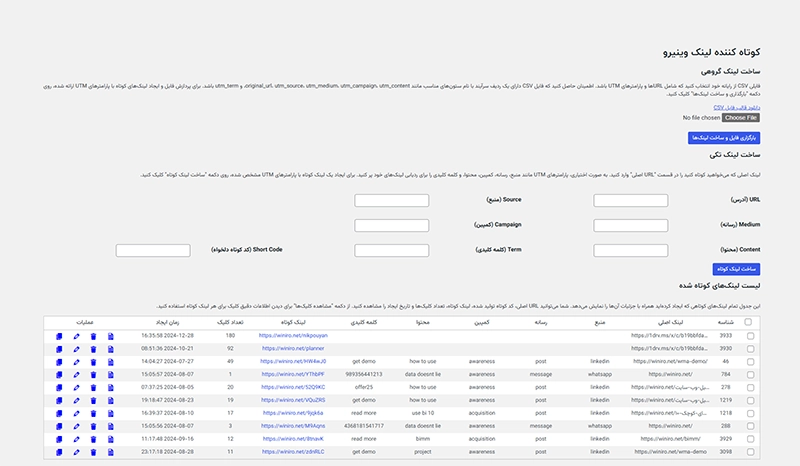Mark the checkbox for row ID 288
The image size is (800, 466).
coord(751,426)
